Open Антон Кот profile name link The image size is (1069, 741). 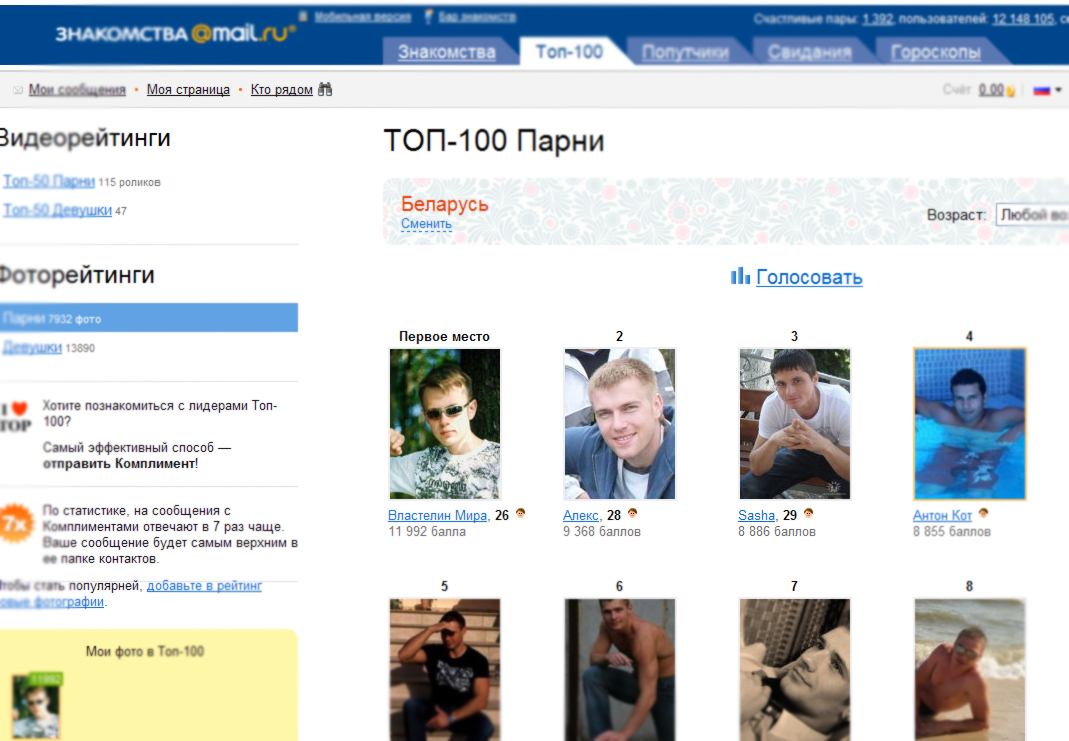pos(942,515)
